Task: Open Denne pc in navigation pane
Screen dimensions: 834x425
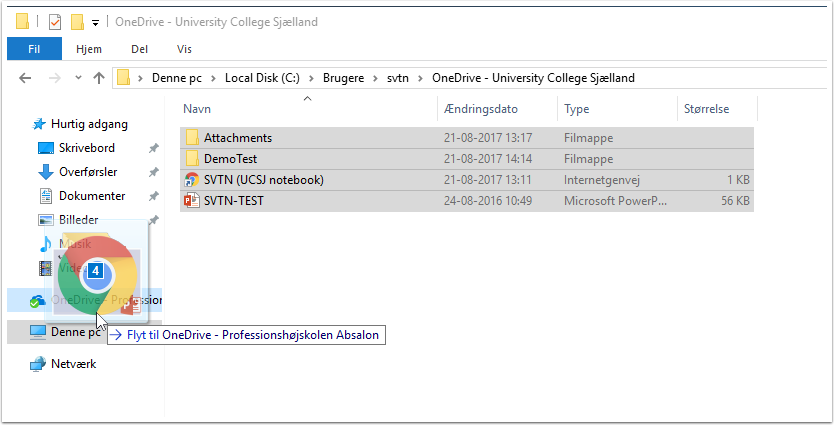Action: click(76, 332)
